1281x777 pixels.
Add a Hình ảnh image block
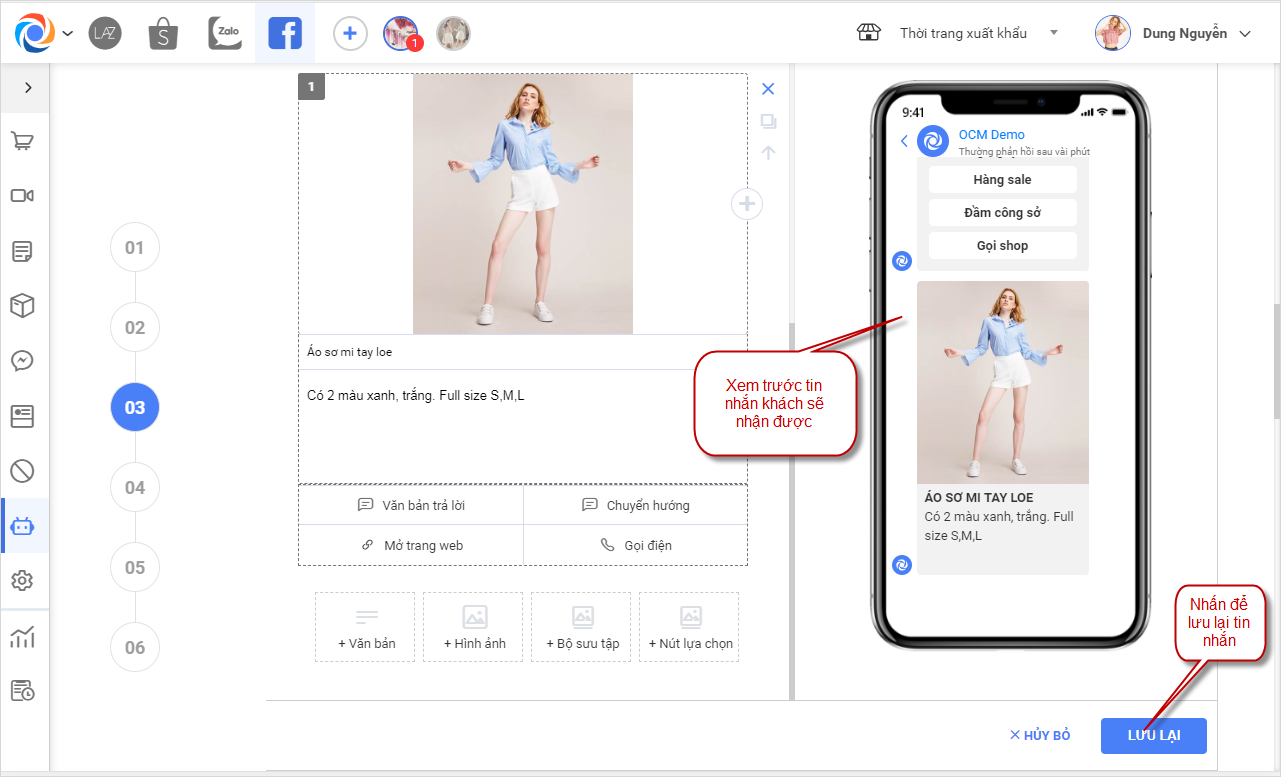[473, 627]
